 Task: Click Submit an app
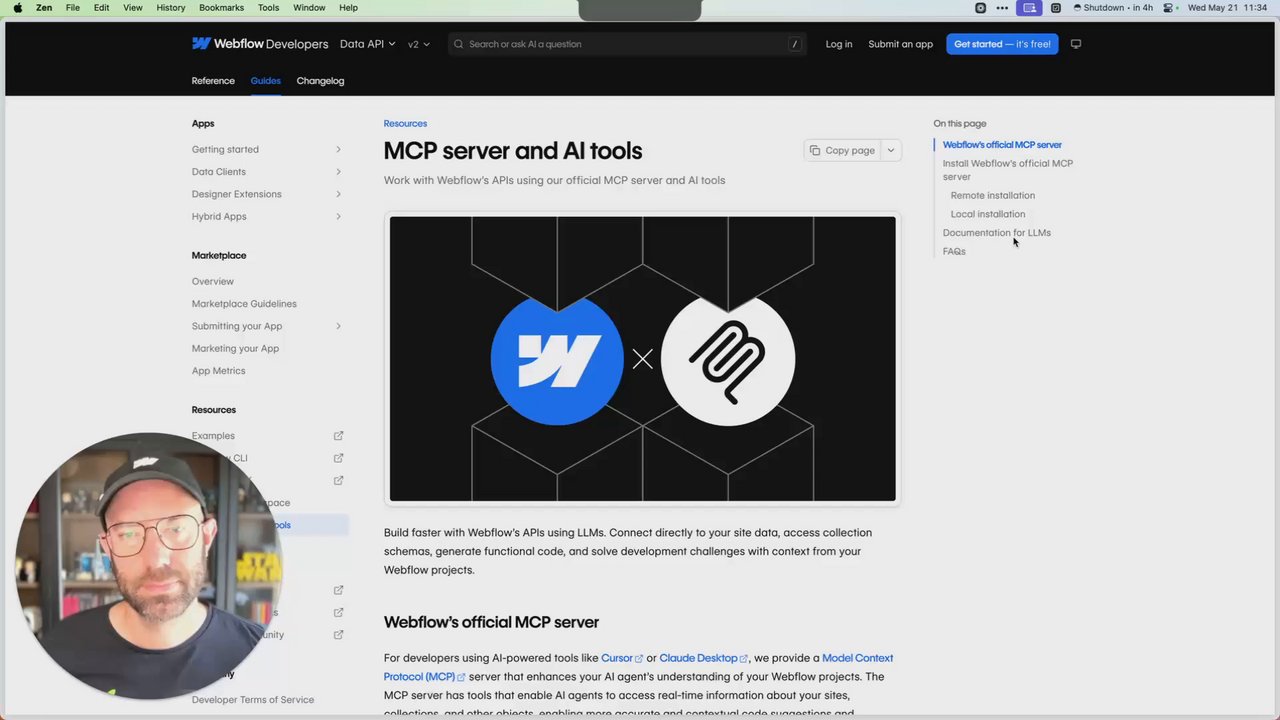900,44
